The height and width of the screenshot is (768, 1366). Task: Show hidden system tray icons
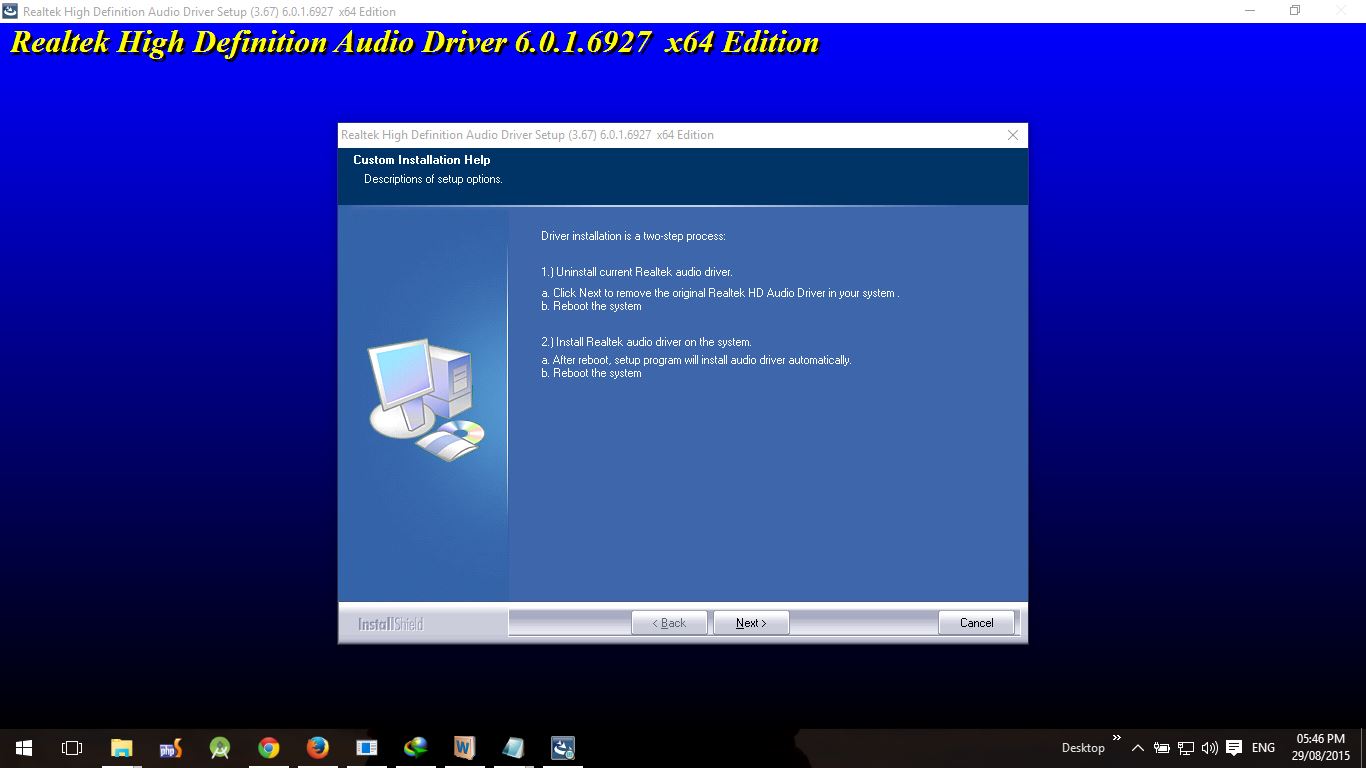[x=1137, y=748]
